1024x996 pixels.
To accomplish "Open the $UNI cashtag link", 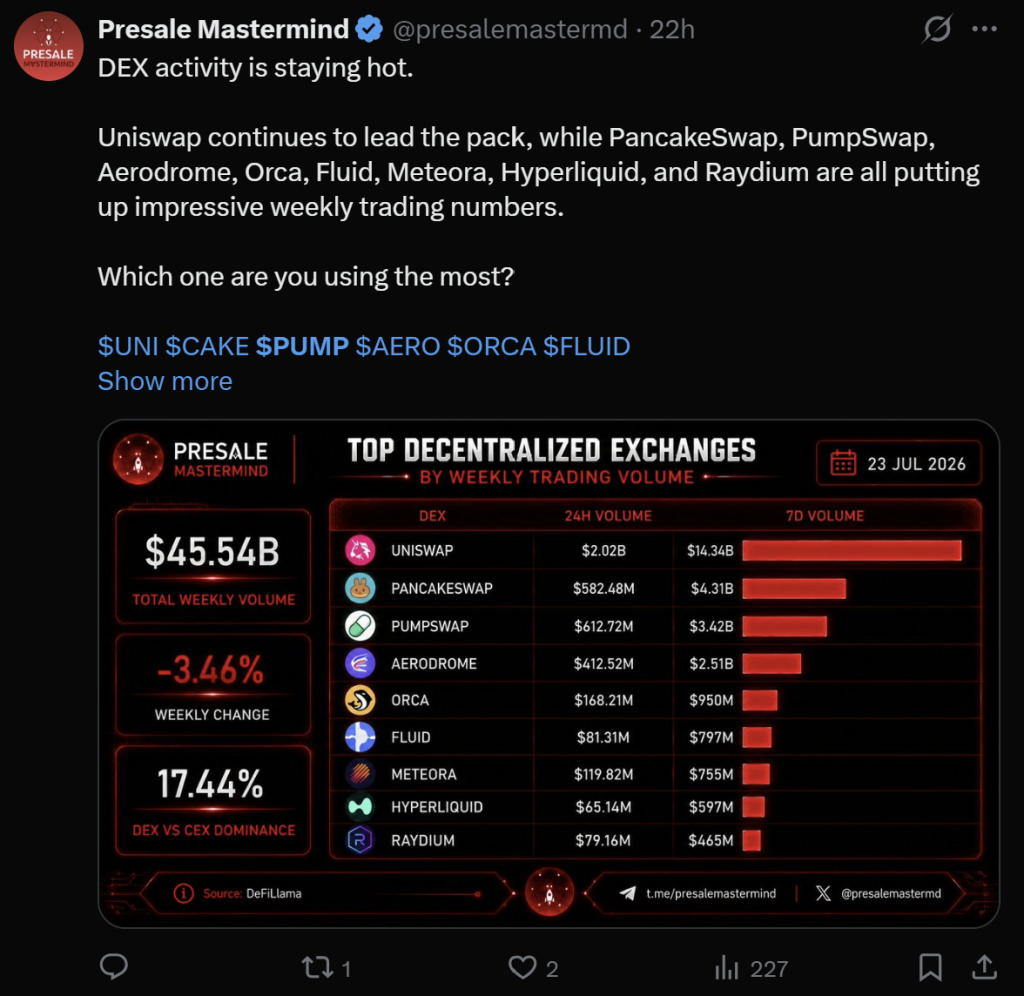I will 128,346.
